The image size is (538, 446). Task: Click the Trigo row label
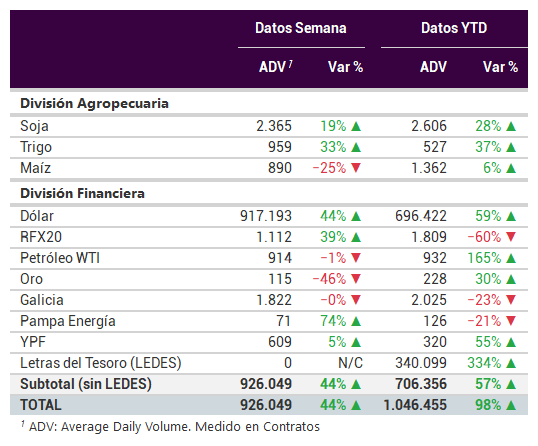tap(36, 147)
